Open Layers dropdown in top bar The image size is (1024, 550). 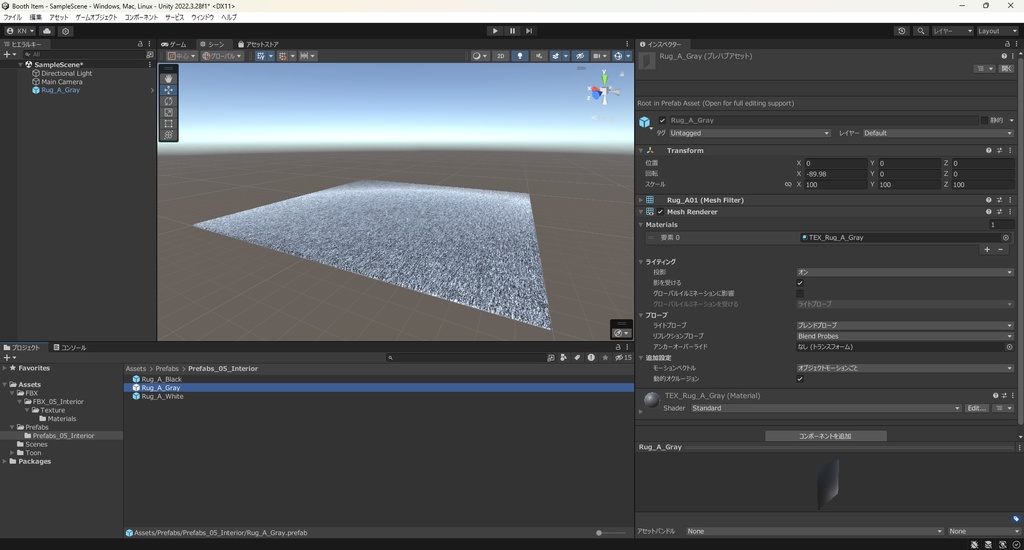pyautogui.click(x=952, y=31)
